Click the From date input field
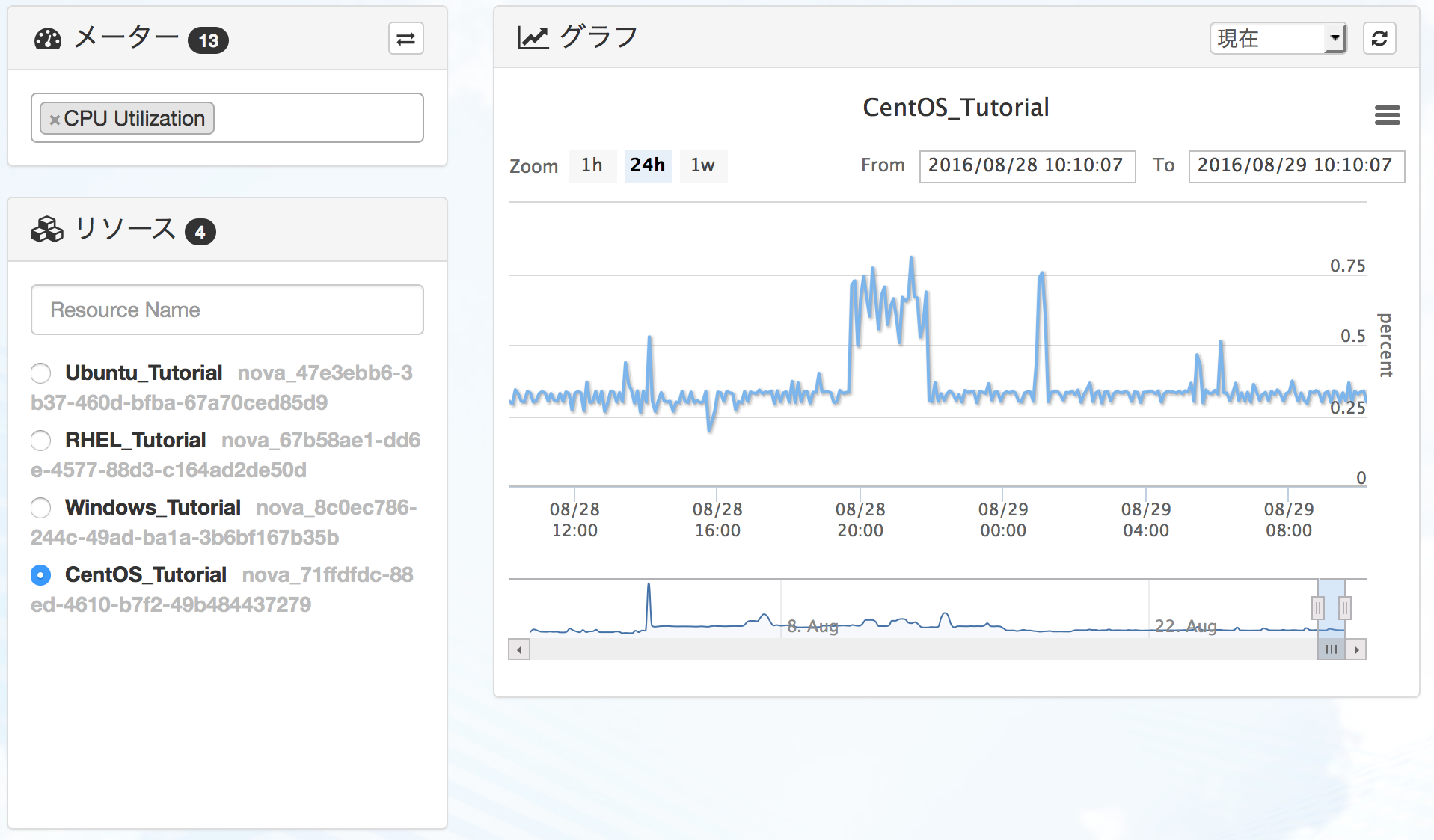The image size is (1434, 840). [x=1027, y=166]
